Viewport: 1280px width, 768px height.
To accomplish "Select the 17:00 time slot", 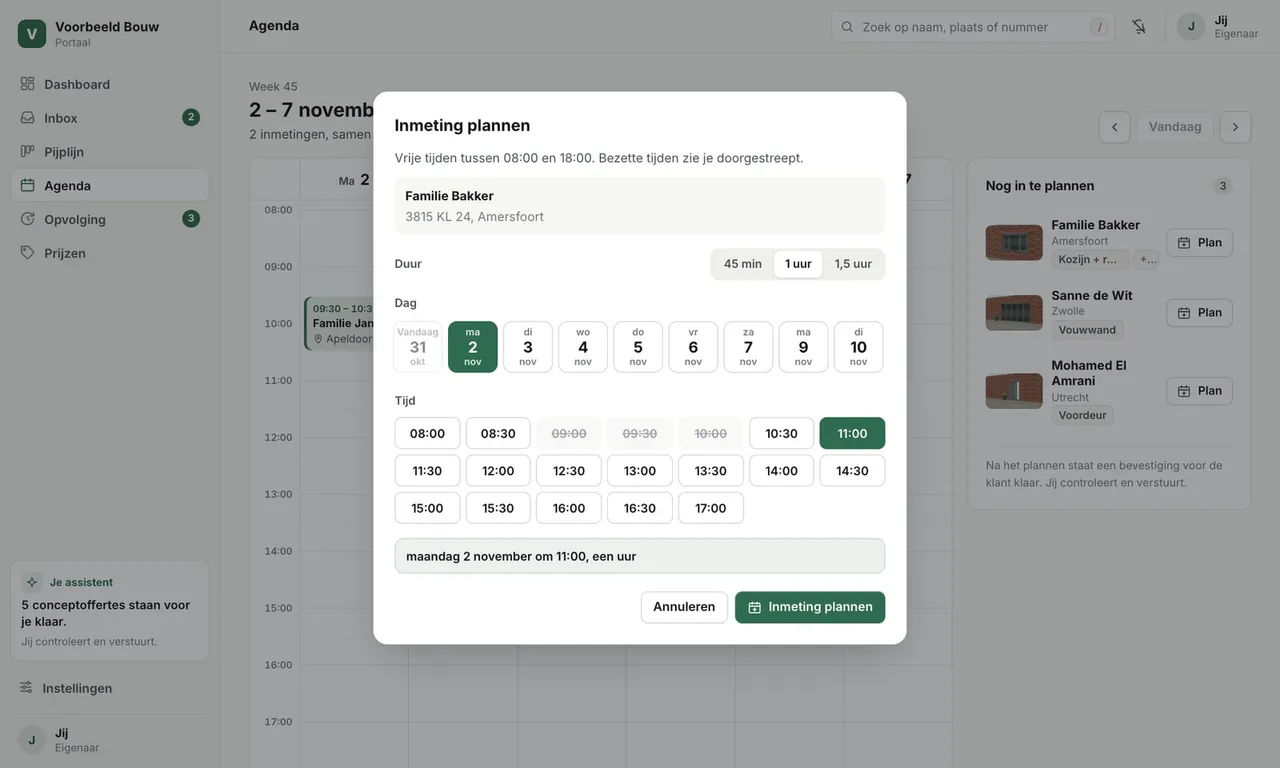I will click(711, 508).
